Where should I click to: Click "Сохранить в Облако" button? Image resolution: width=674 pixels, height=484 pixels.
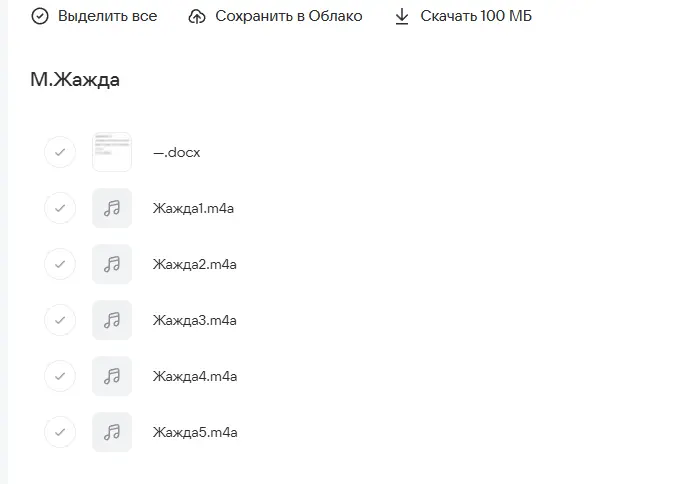(x=288, y=17)
